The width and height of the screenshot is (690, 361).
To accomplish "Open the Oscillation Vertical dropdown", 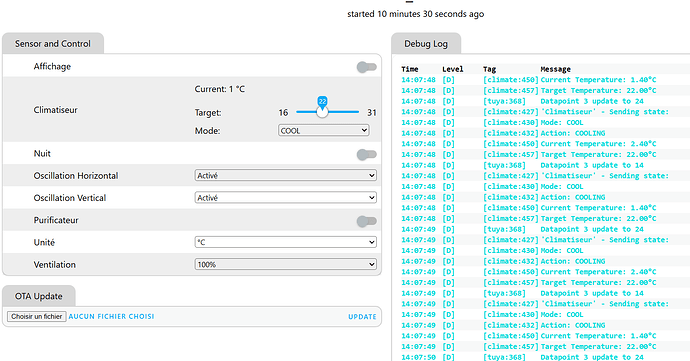I will (286, 198).
